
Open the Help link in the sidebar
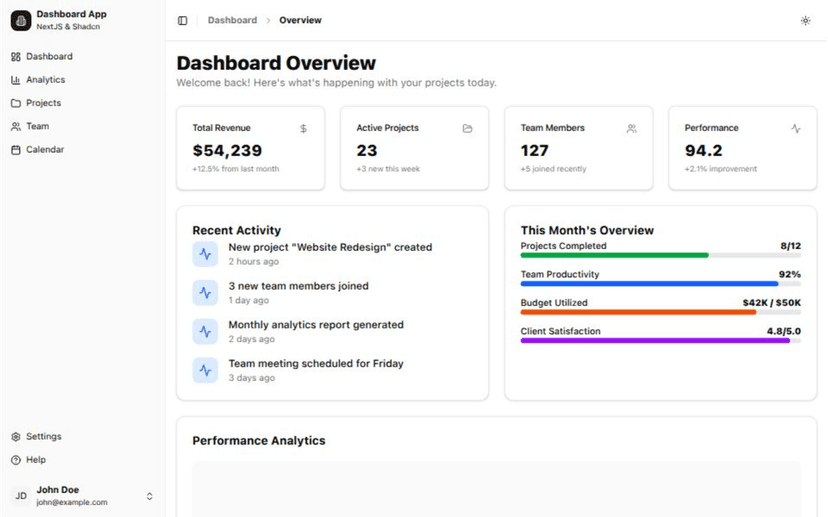tap(35, 460)
